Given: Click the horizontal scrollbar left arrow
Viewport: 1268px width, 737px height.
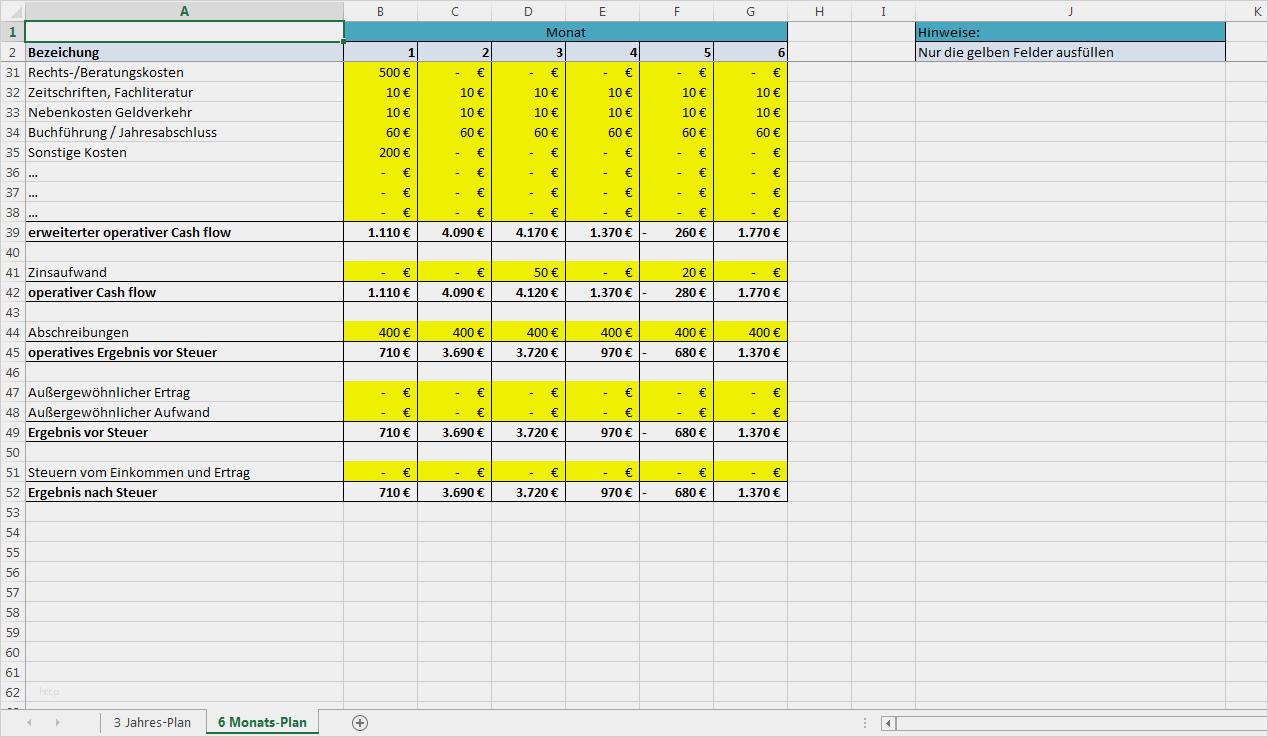Looking at the screenshot, I should coord(887,722).
